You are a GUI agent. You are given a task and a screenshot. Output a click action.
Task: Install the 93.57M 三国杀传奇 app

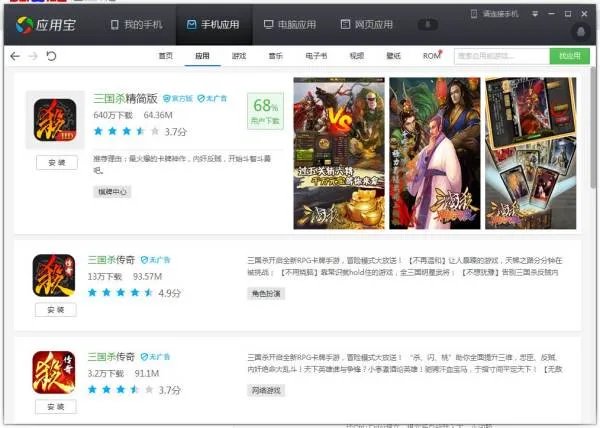coord(55,310)
